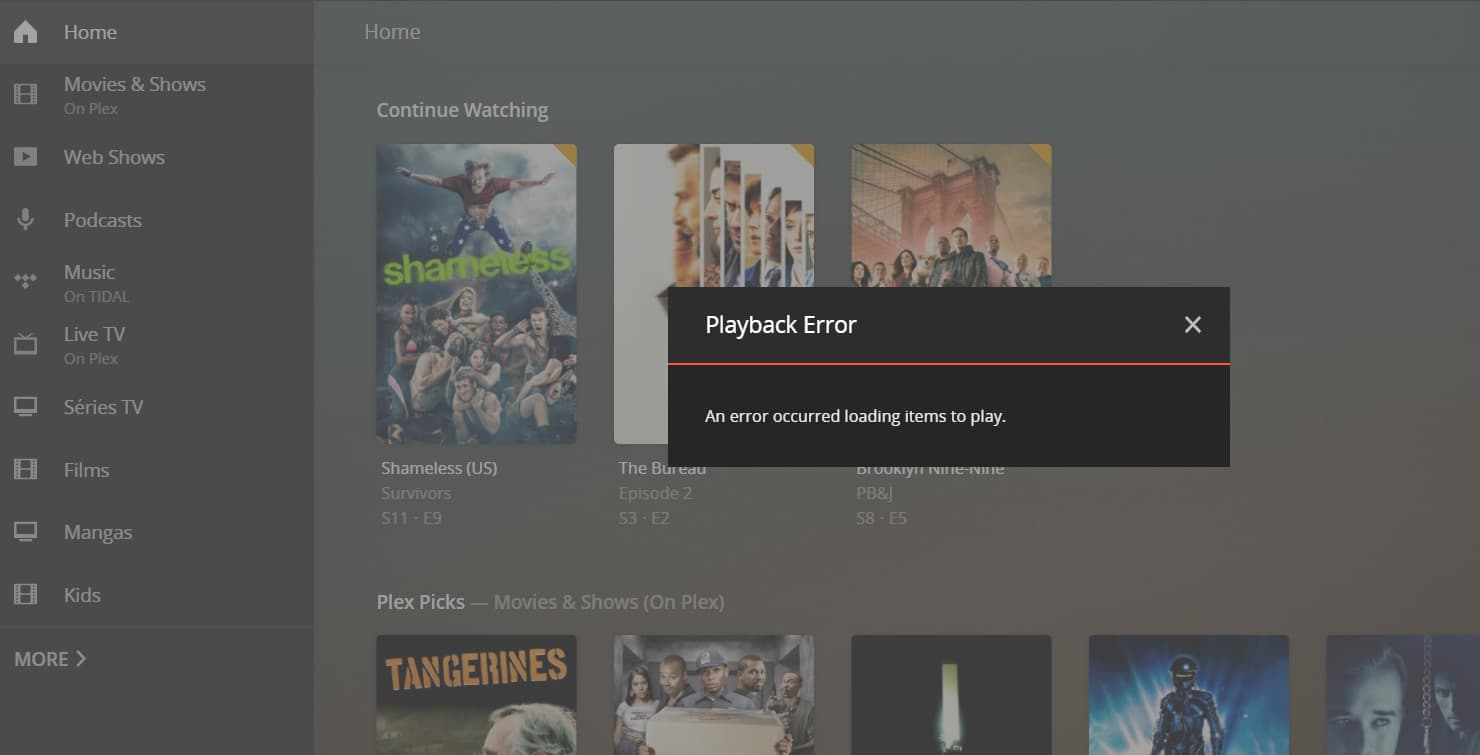
Task: Open Live TV on Plex
Action: 157,345
